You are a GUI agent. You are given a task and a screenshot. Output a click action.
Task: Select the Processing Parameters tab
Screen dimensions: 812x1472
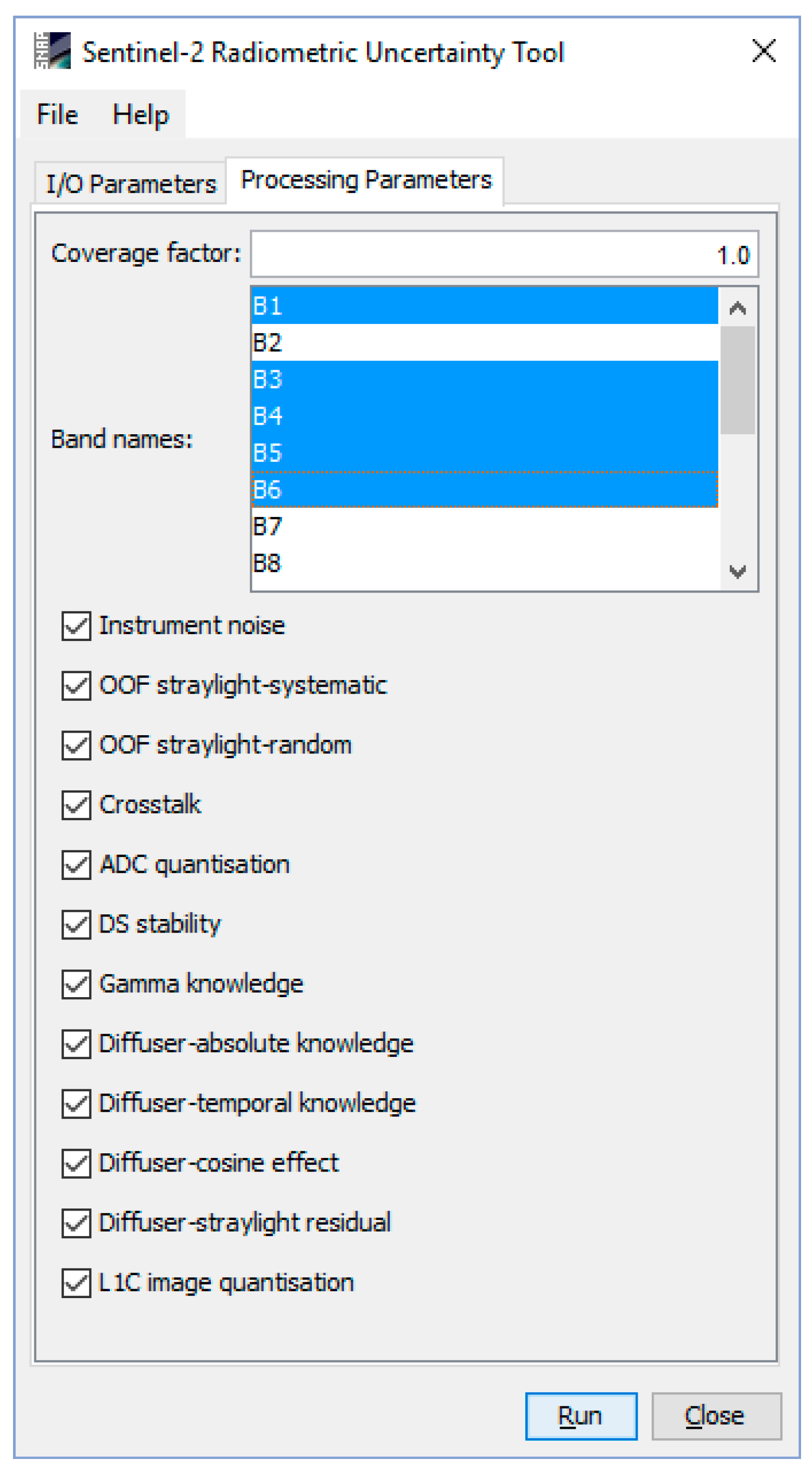pyautogui.click(x=366, y=181)
